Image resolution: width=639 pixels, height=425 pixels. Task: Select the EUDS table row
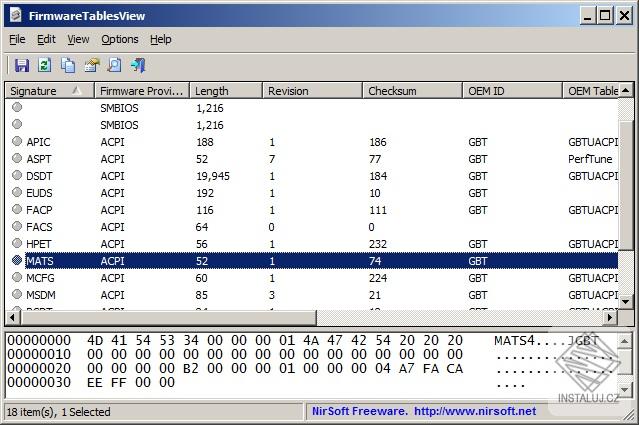[x=312, y=193]
